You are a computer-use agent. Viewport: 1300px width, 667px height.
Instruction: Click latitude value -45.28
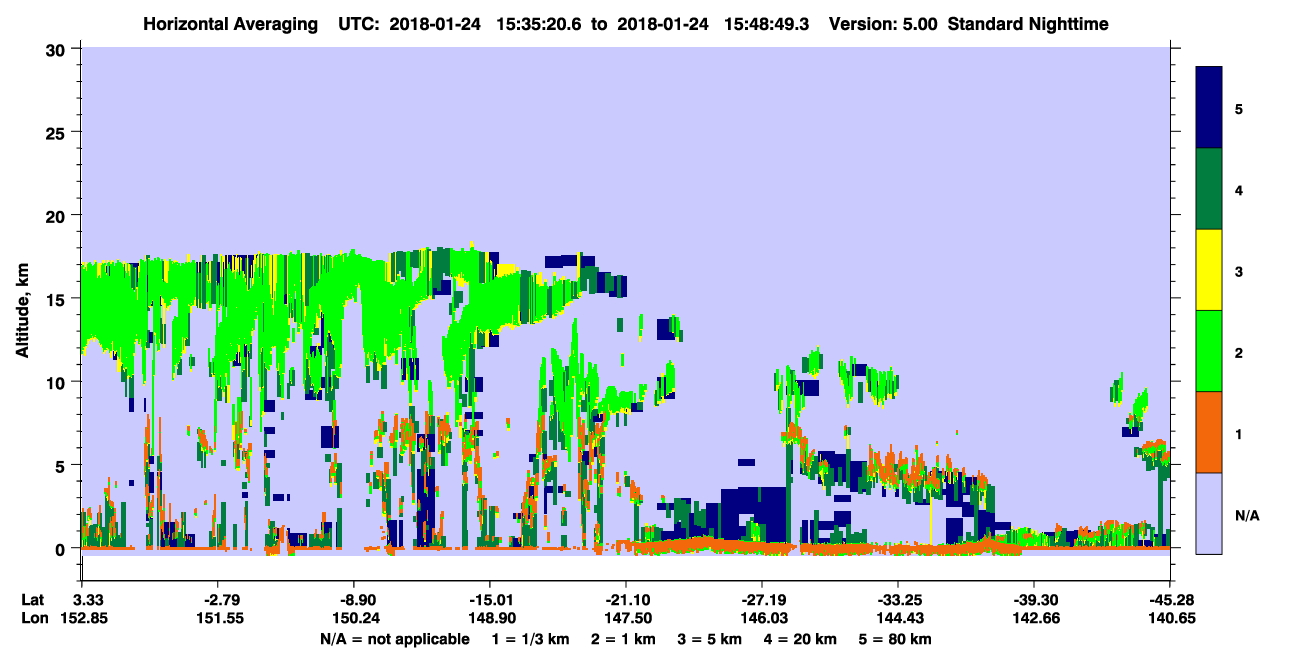pyautogui.click(x=1170, y=600)
